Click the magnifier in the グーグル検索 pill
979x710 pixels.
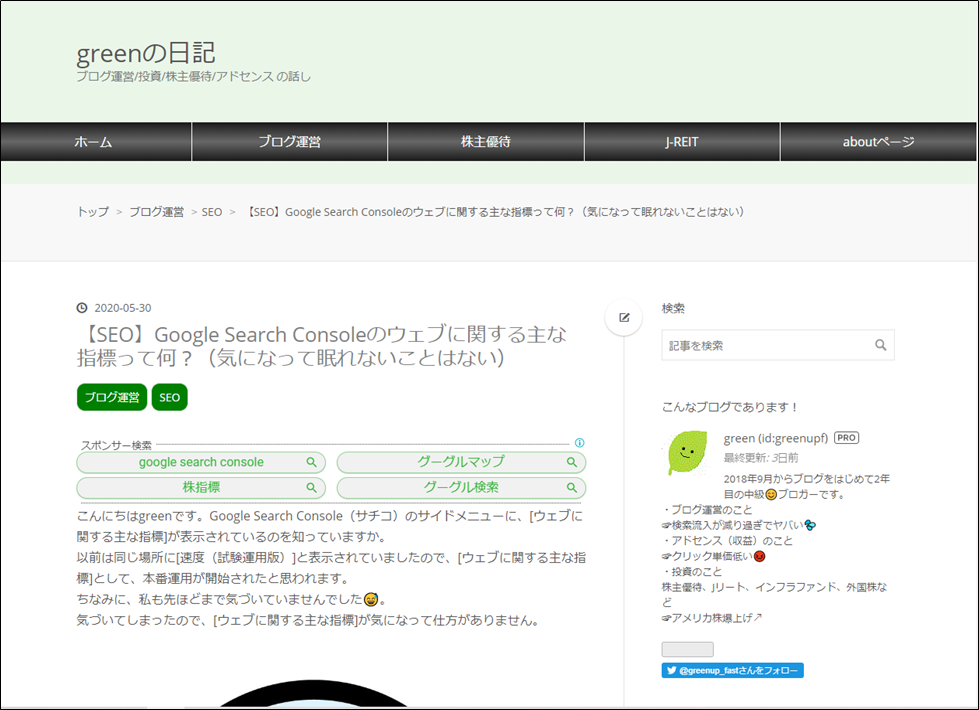(571, 488)
